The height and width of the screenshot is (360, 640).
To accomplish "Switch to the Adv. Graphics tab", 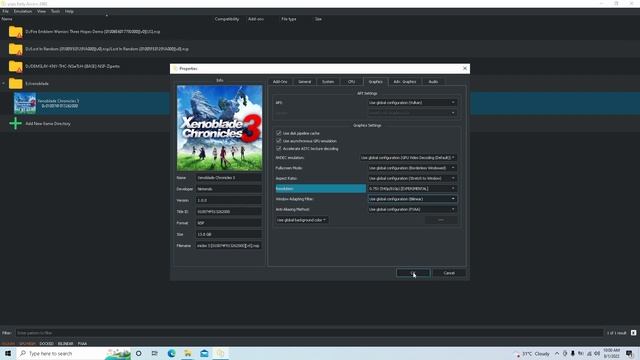I will click(405, 82).
